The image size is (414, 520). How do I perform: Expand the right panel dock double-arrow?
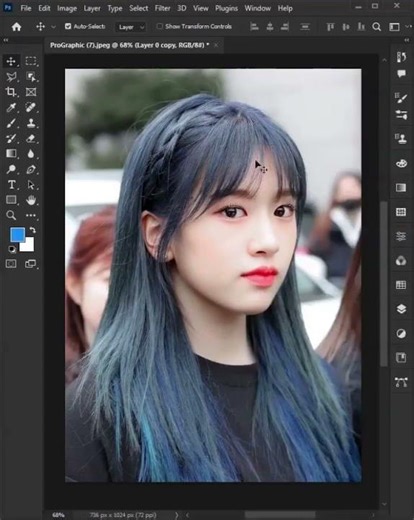(407, 40)
